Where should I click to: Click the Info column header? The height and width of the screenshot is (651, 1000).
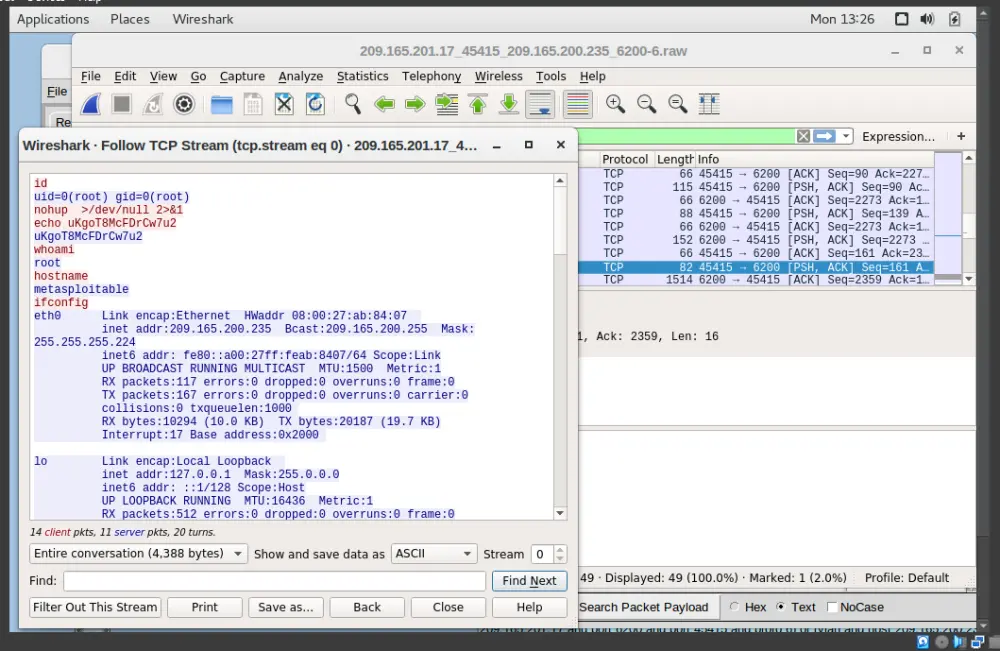(x=814, y=159)
